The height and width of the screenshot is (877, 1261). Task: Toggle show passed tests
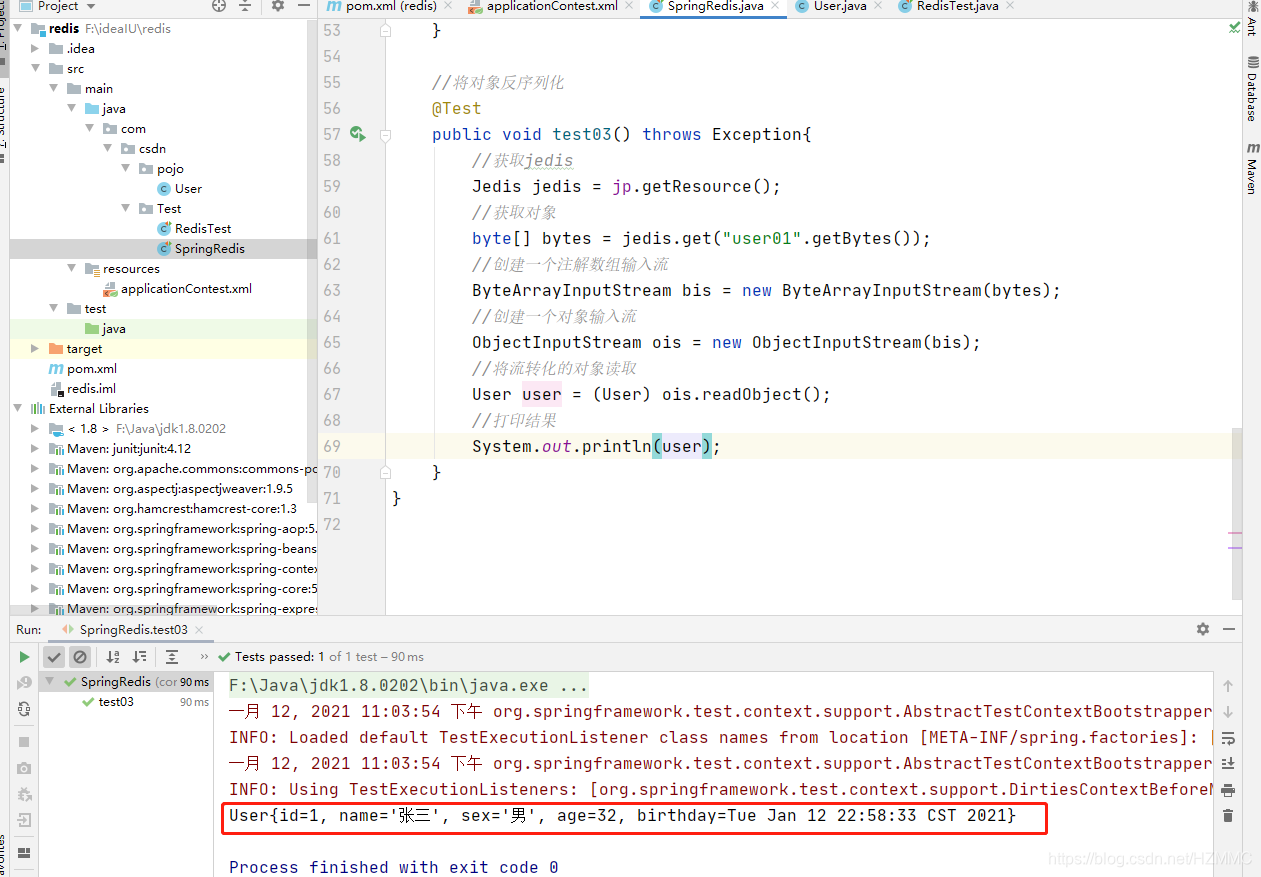[54, 657]
